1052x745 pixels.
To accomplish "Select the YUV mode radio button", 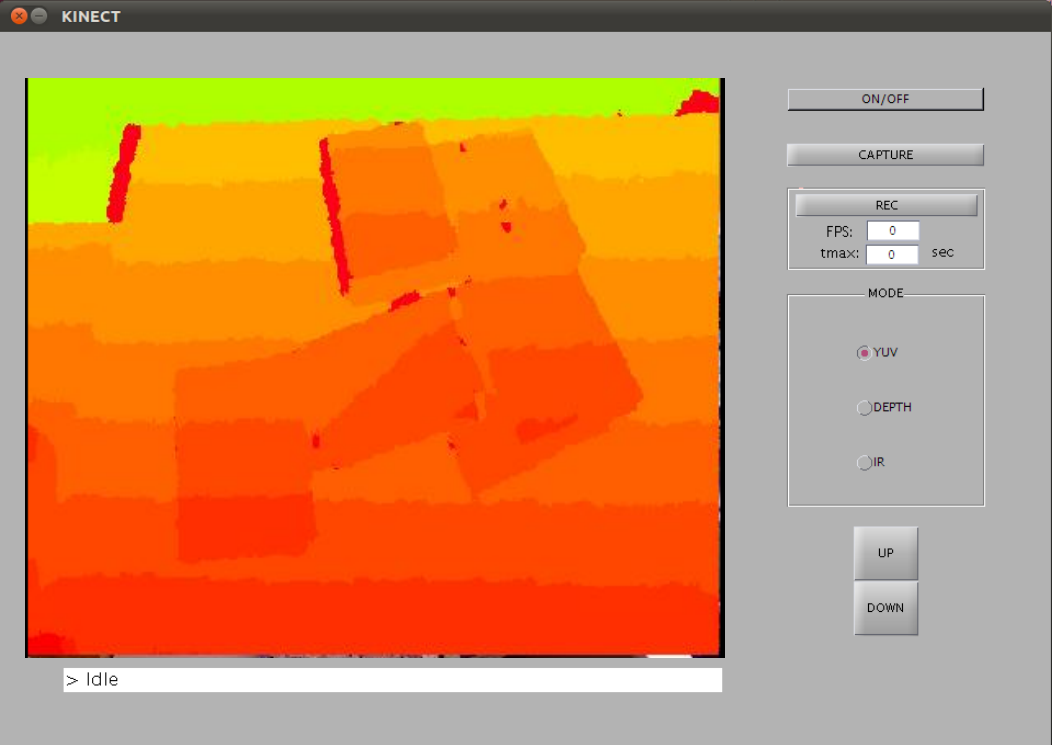I will (864, 353).
